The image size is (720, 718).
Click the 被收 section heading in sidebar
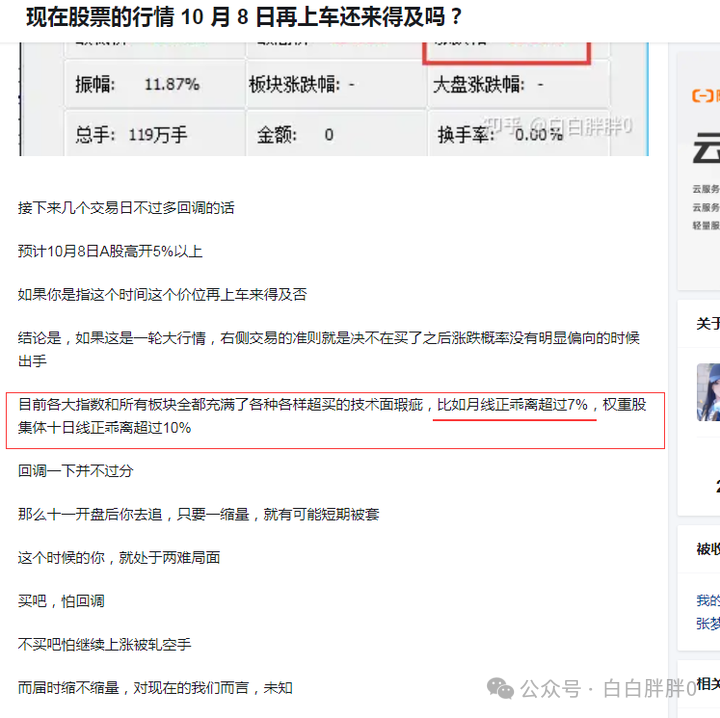[x=708, y=549]
